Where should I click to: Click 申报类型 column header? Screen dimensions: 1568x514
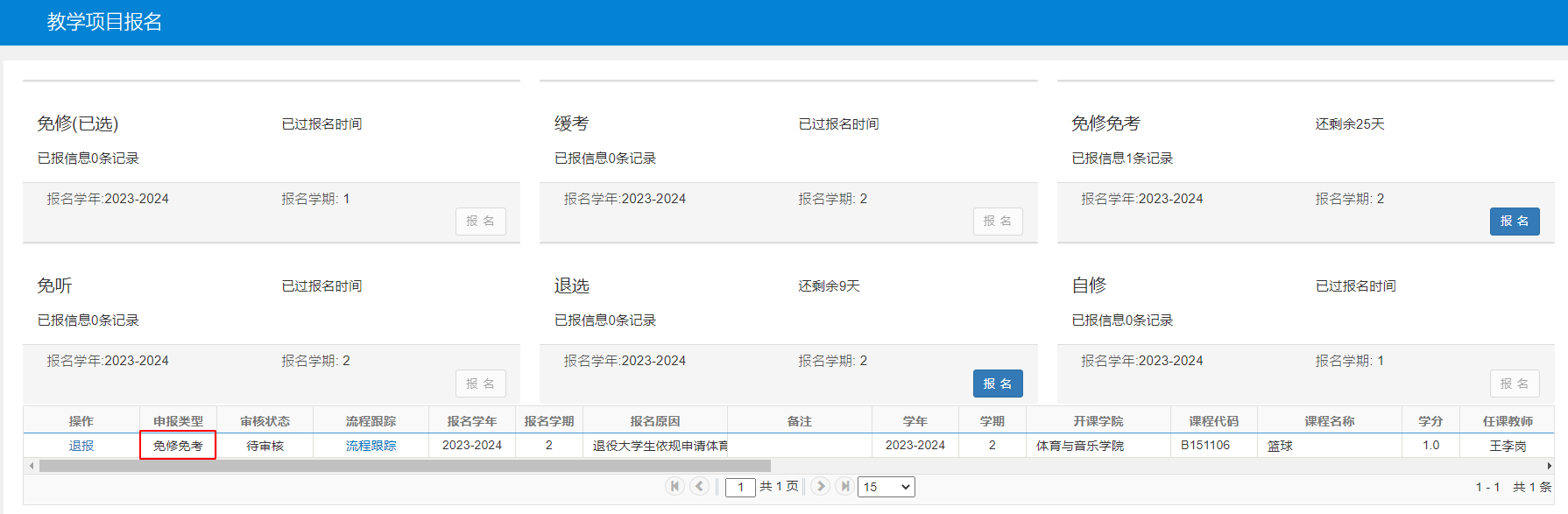click(178, 421)
